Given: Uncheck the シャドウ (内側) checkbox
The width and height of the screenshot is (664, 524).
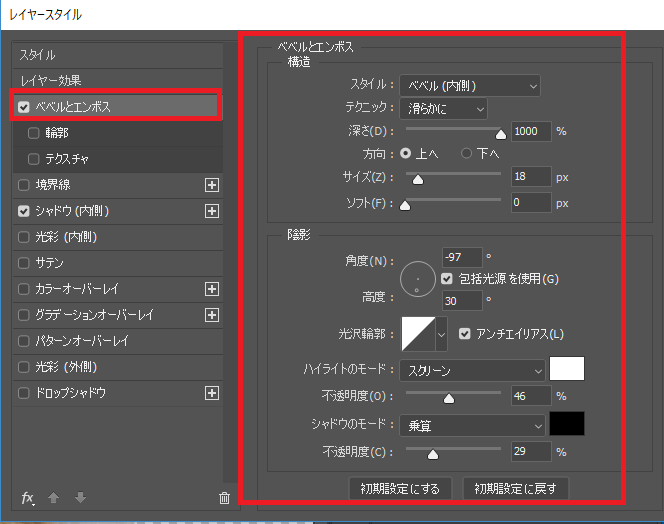Looking at the screenshot, I should coord(24,211).
